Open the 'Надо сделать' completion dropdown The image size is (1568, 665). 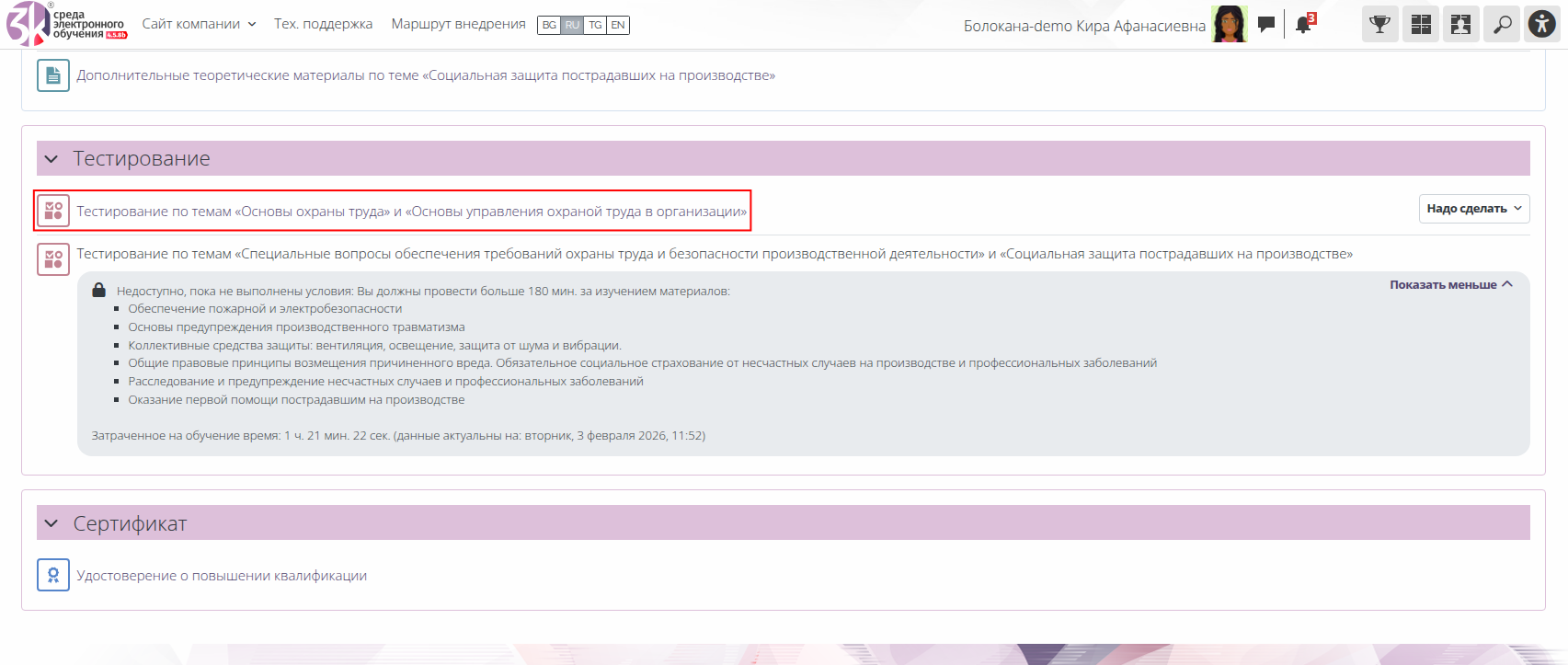(x=1473, y=209)
